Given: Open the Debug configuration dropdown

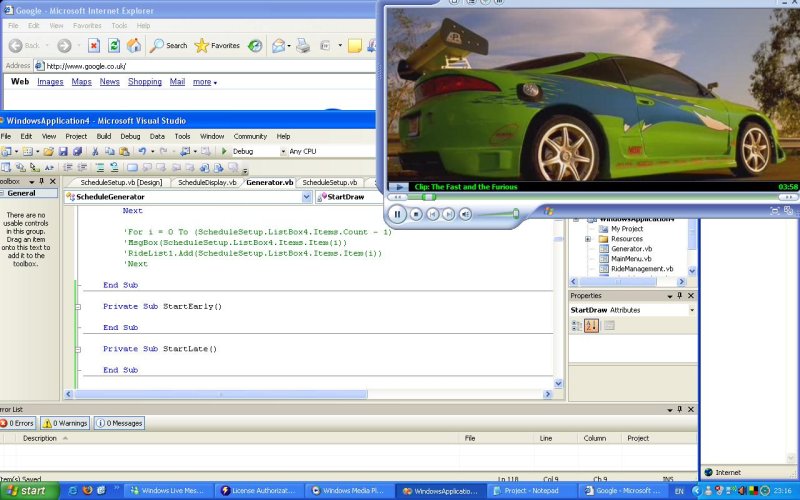Looking at the screenshot, I should pyautogui.click(x=281, y=151).
